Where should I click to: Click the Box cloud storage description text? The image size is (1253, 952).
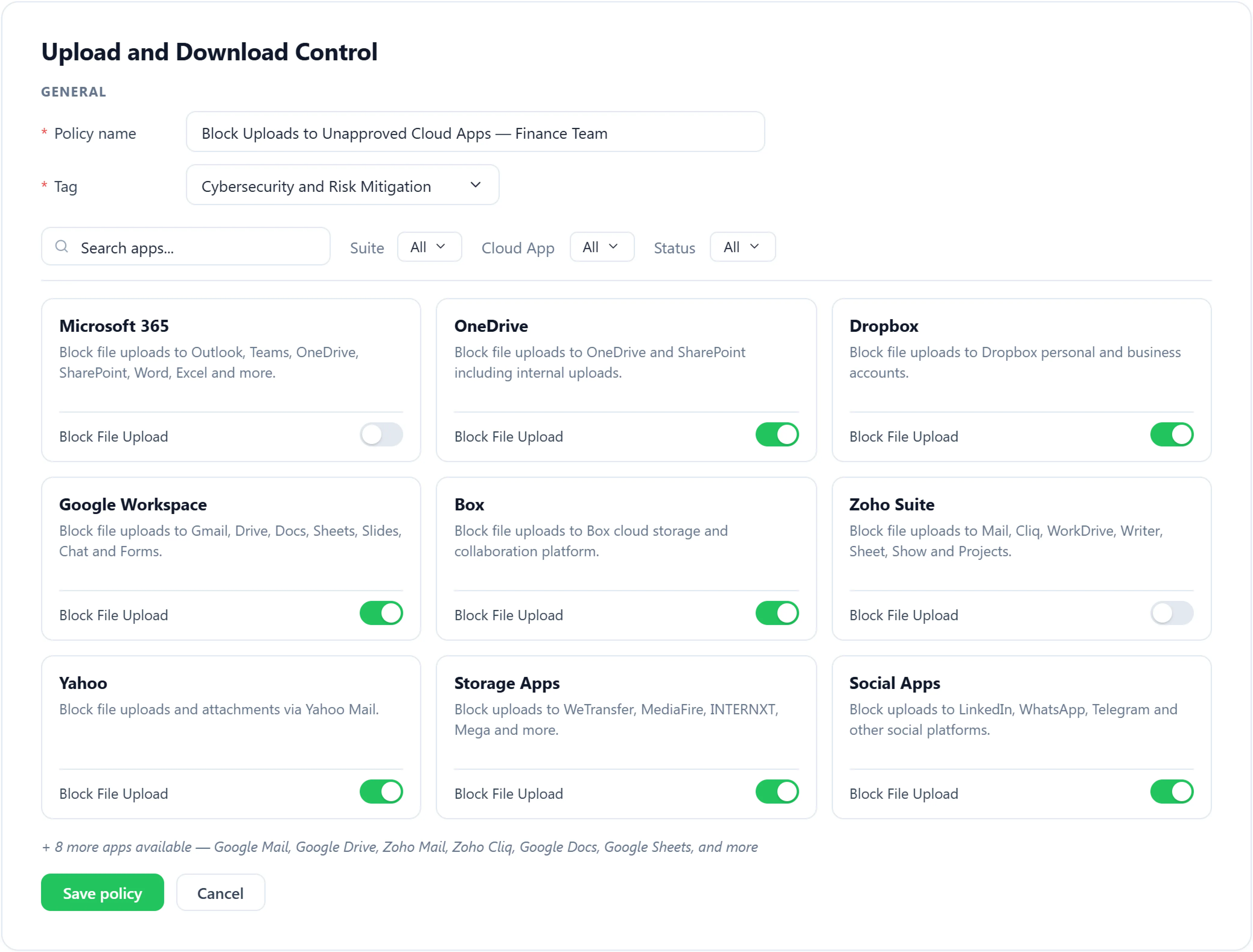pos(591,541)
